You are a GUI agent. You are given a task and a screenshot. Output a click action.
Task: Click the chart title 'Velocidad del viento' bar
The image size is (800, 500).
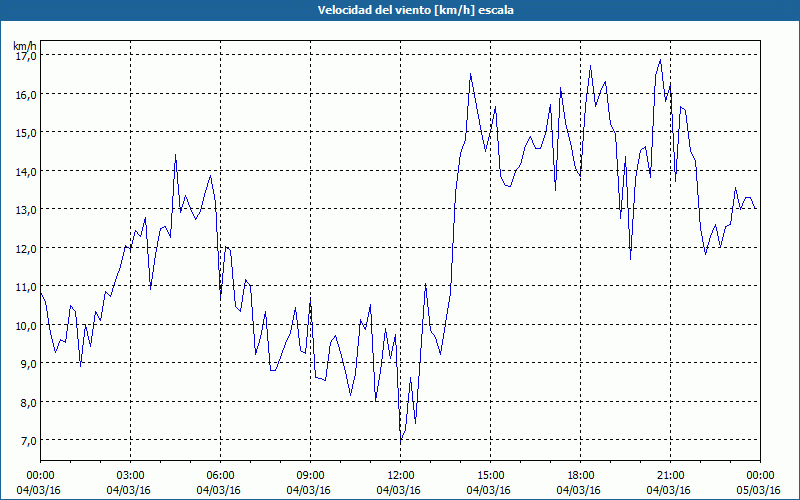point(400,10)
